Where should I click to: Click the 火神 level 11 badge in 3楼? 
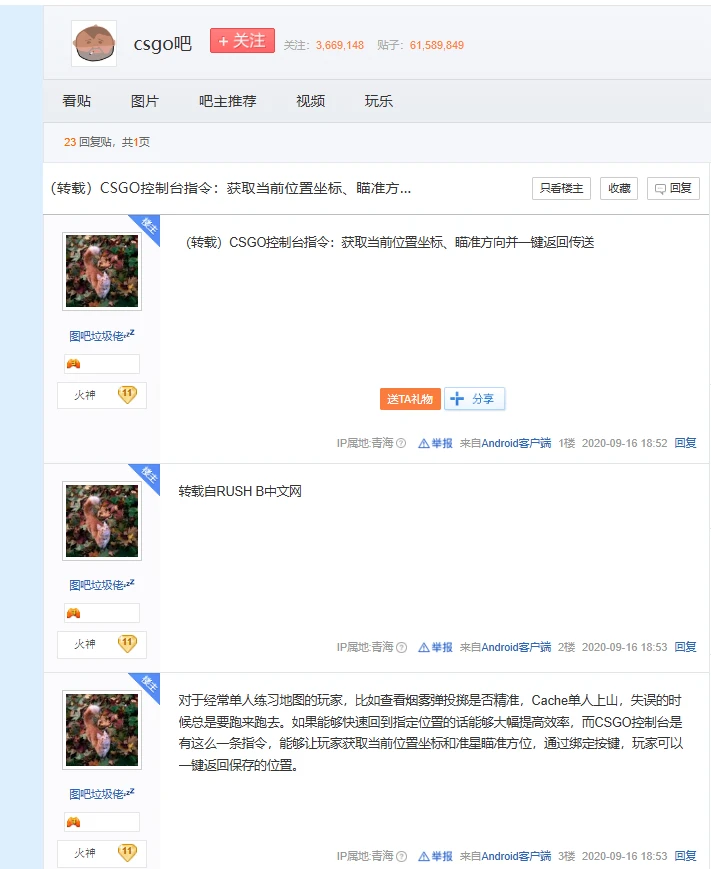[102, 853]
